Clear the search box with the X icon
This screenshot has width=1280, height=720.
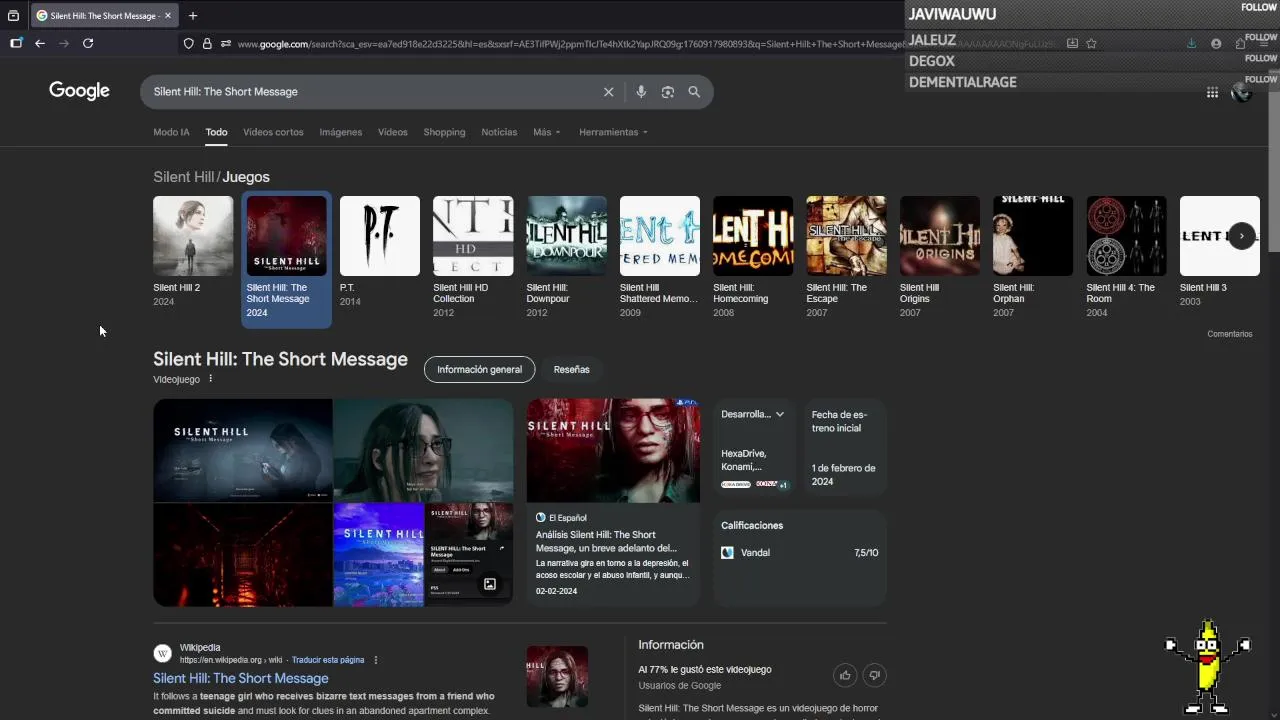pos(608,92)
